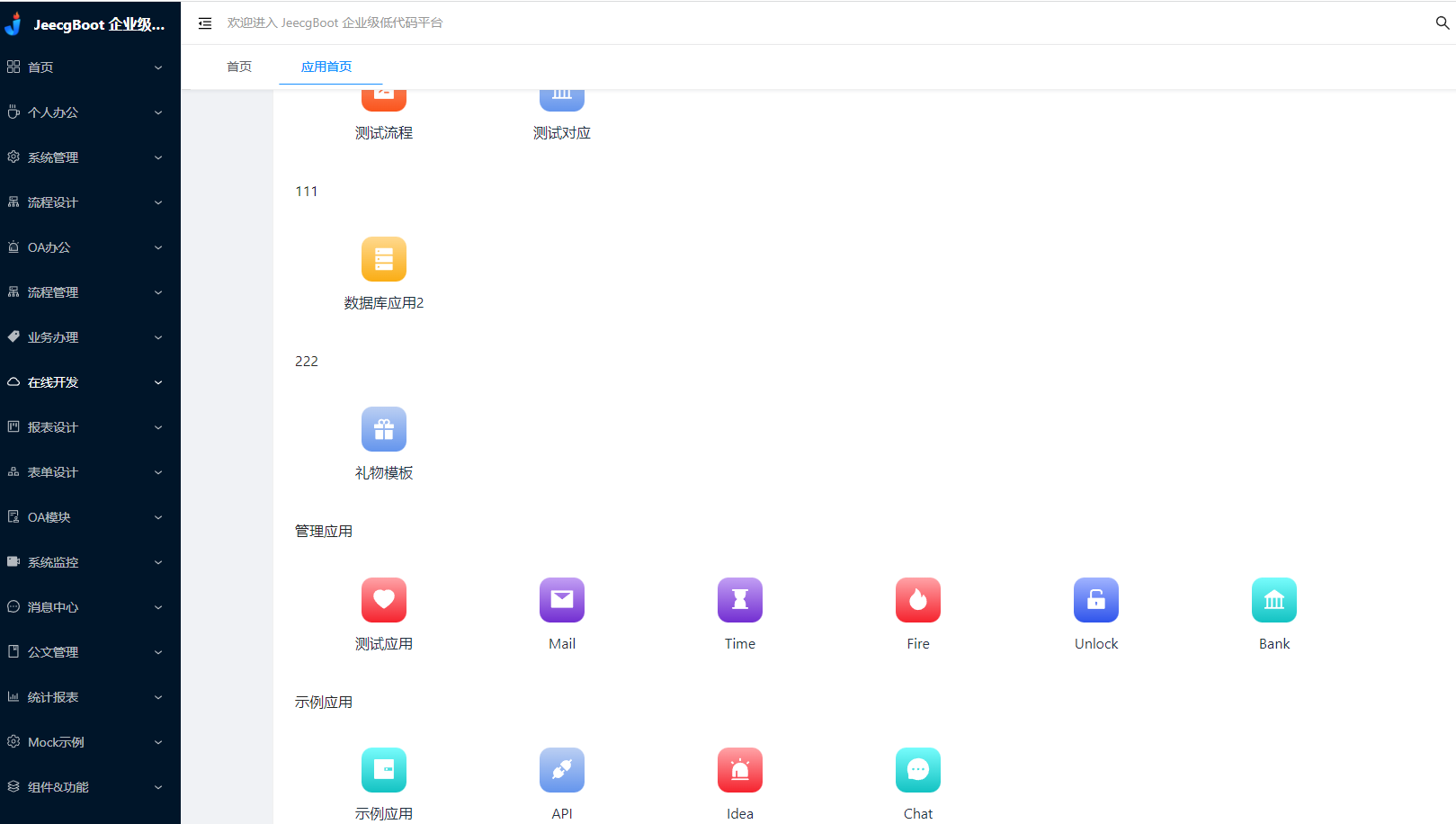Viewport: 1456px width, 824px height.
Task: Click the 首页 sidebar grid icon
Action: 13,67
